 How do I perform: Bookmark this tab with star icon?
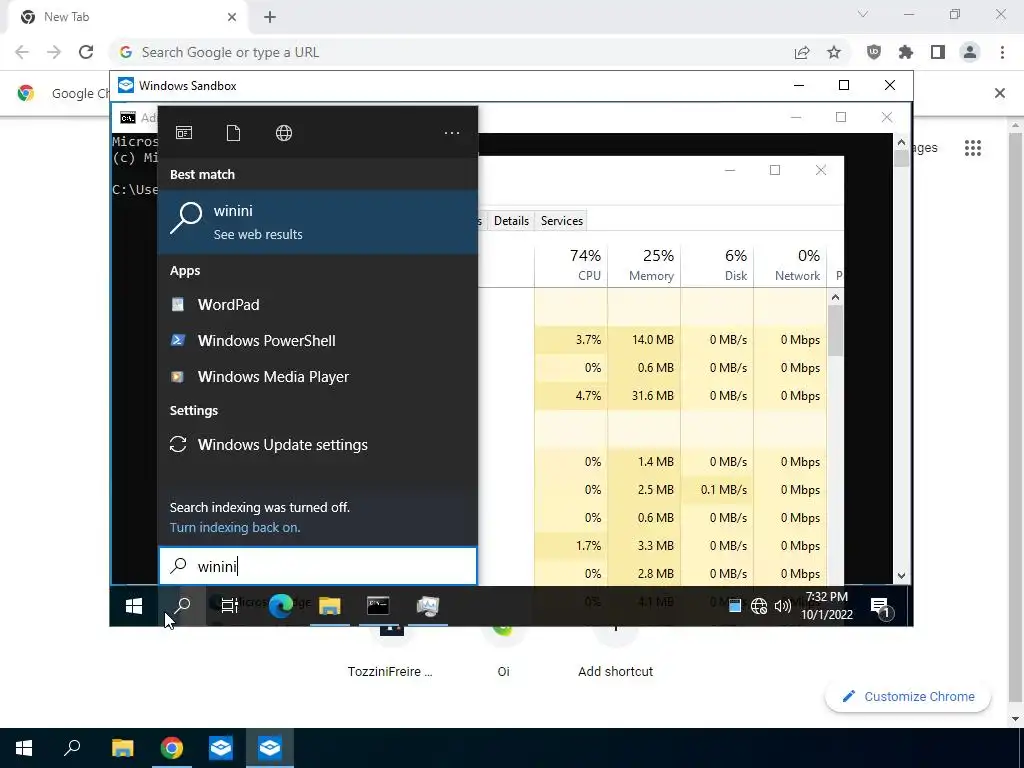(x=834, y=53)
